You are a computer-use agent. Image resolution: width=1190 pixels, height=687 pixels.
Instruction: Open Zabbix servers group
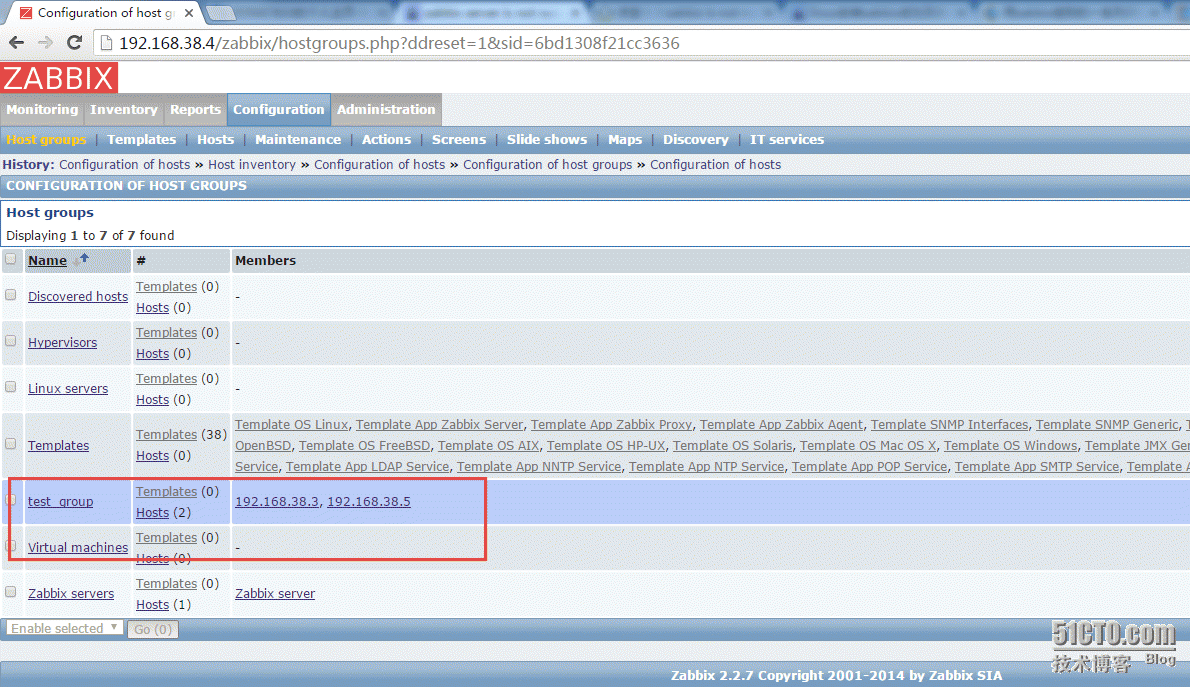(x=71, y=594)
